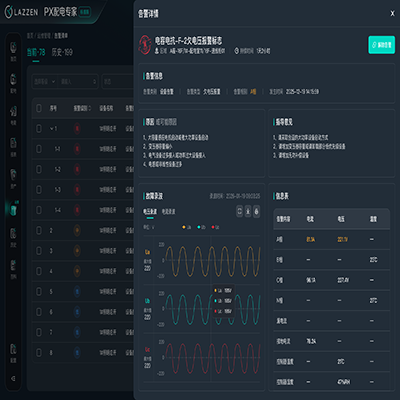Image resolution: width=400 pixels, height=400 pixels.
Task: Click the red alarm emblem in detail header
Action: pos(145,45)
